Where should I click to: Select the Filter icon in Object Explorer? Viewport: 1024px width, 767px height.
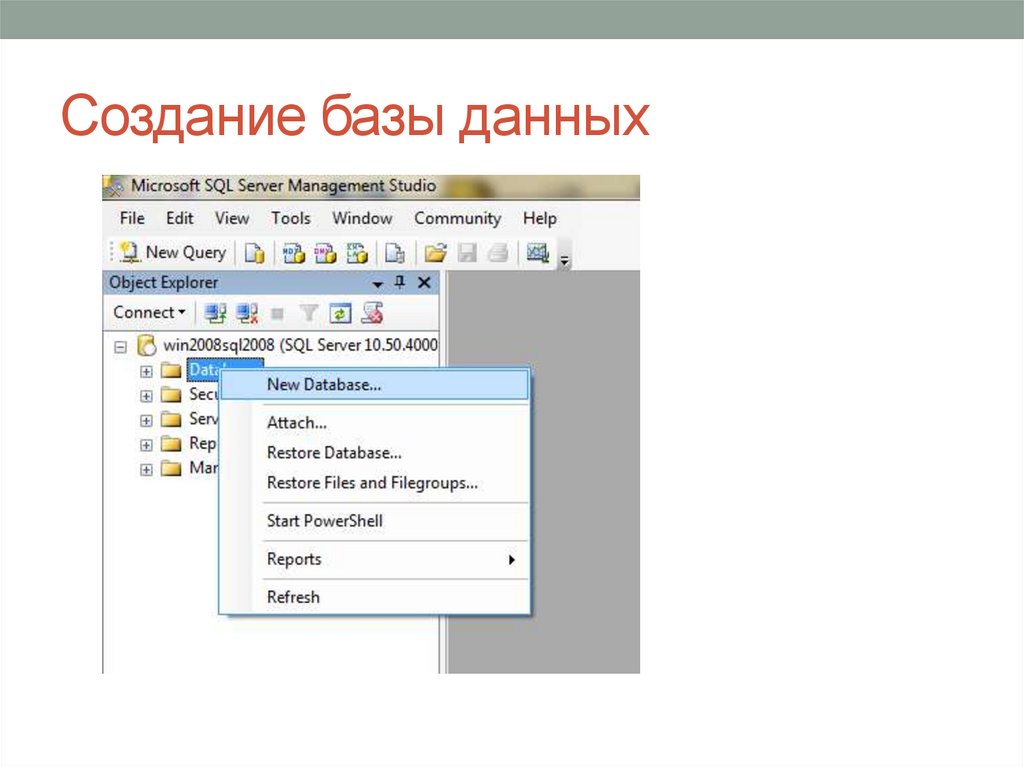(x=308, y=312)
